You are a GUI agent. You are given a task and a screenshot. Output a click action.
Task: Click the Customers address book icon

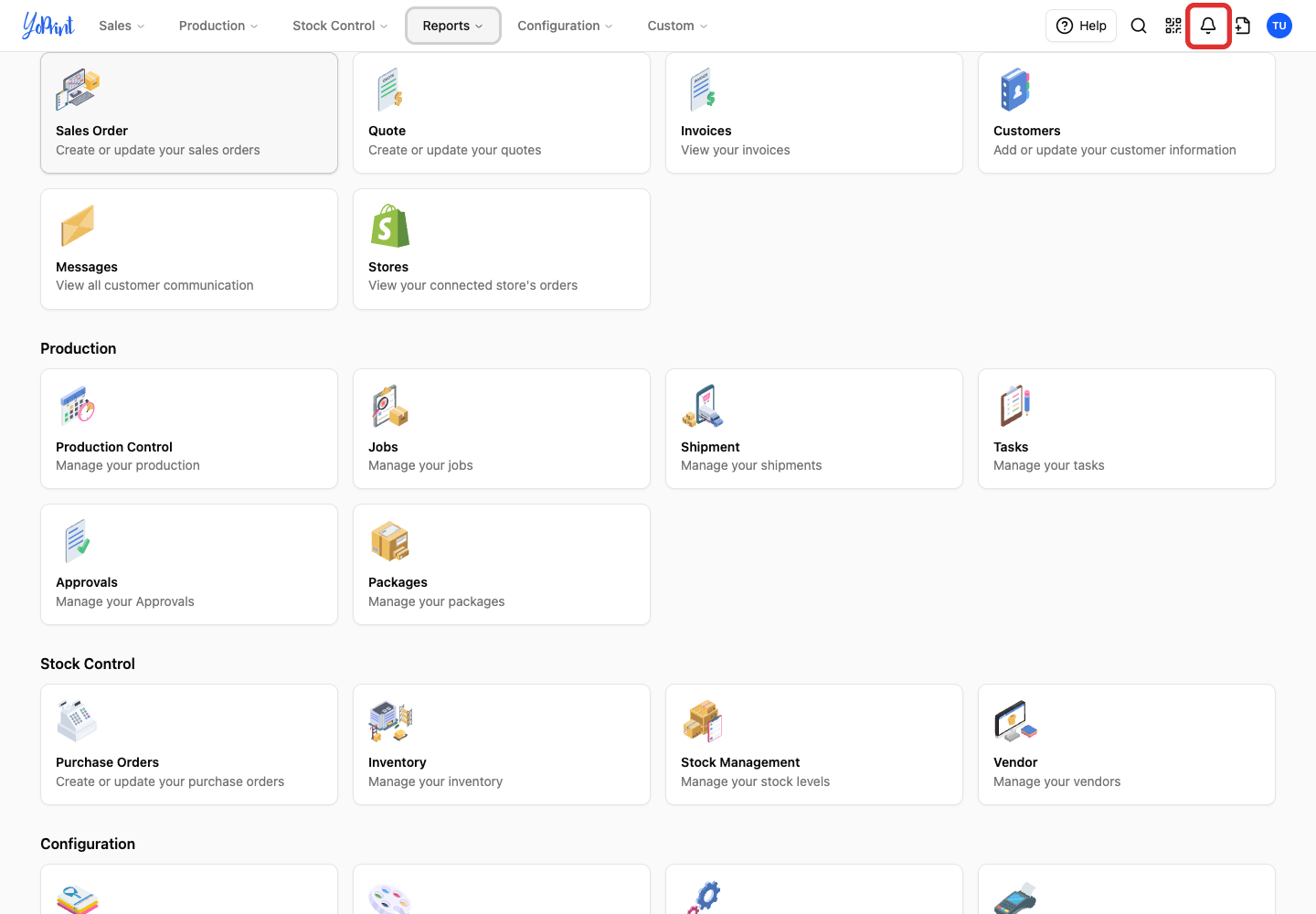tap(1015, 90)
